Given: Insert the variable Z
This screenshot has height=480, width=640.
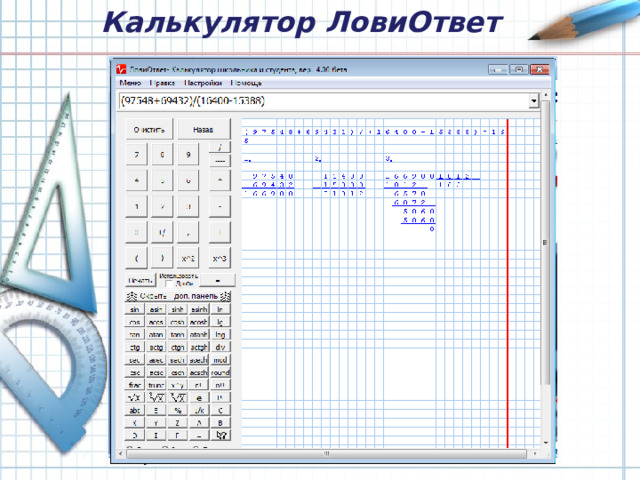Looking at the screenshot, I should (177, 423).
